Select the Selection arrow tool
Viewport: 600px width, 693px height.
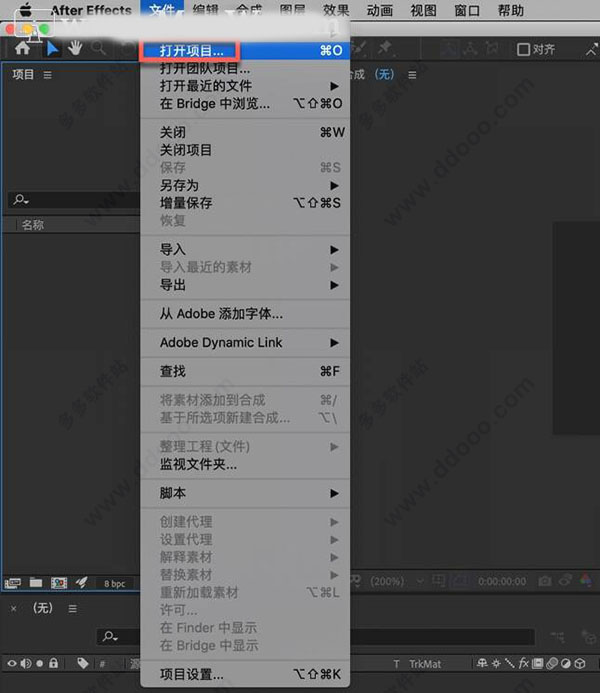[53, 49]
